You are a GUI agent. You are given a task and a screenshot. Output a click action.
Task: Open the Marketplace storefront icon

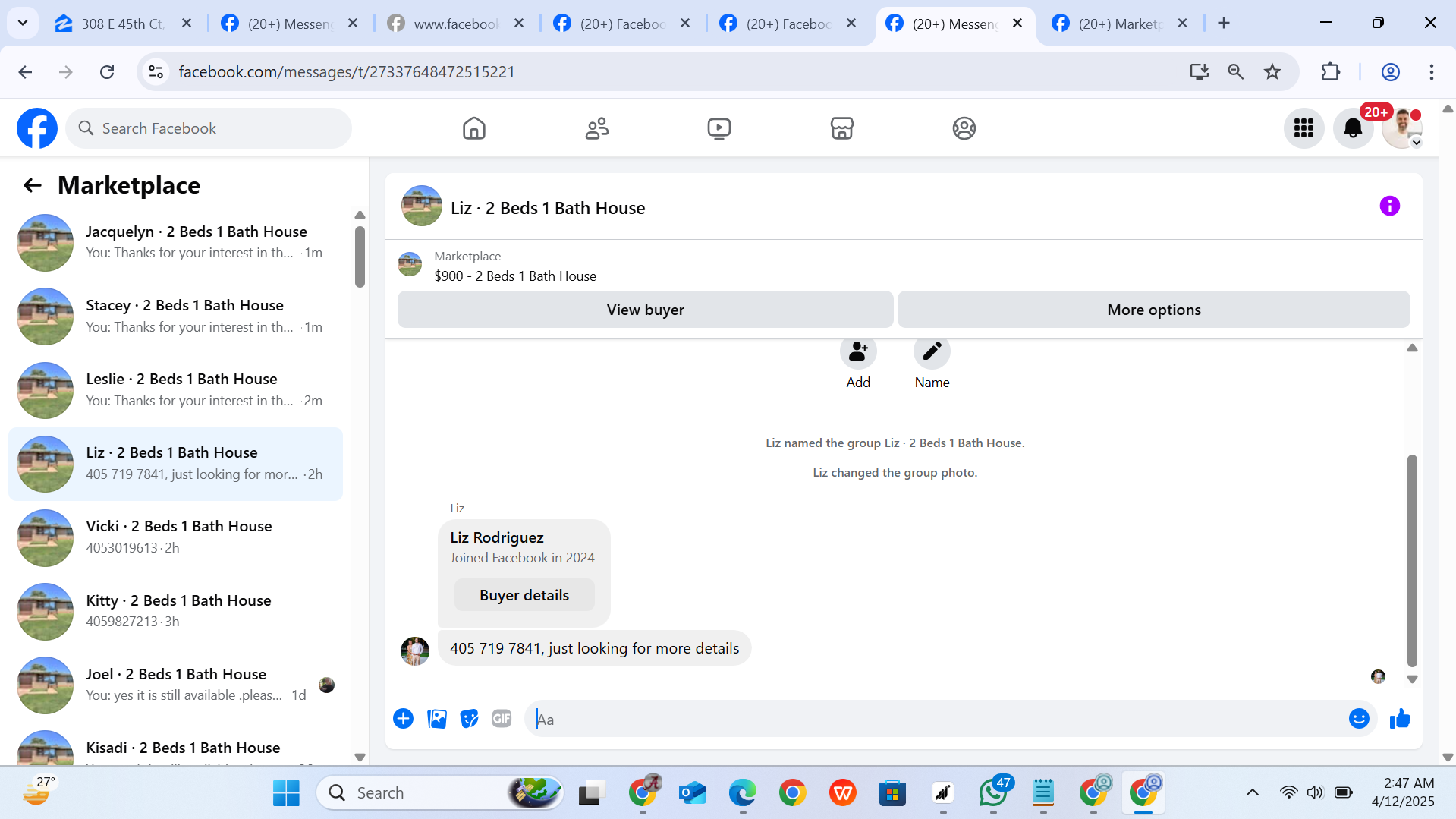(x=842, y=128)
